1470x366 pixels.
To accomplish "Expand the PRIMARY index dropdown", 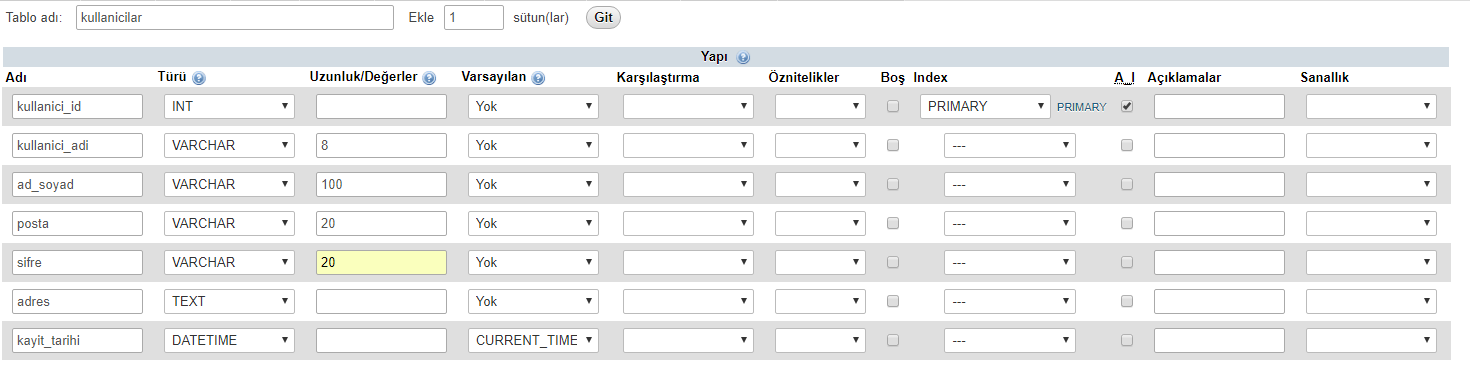I will [985, 106].
